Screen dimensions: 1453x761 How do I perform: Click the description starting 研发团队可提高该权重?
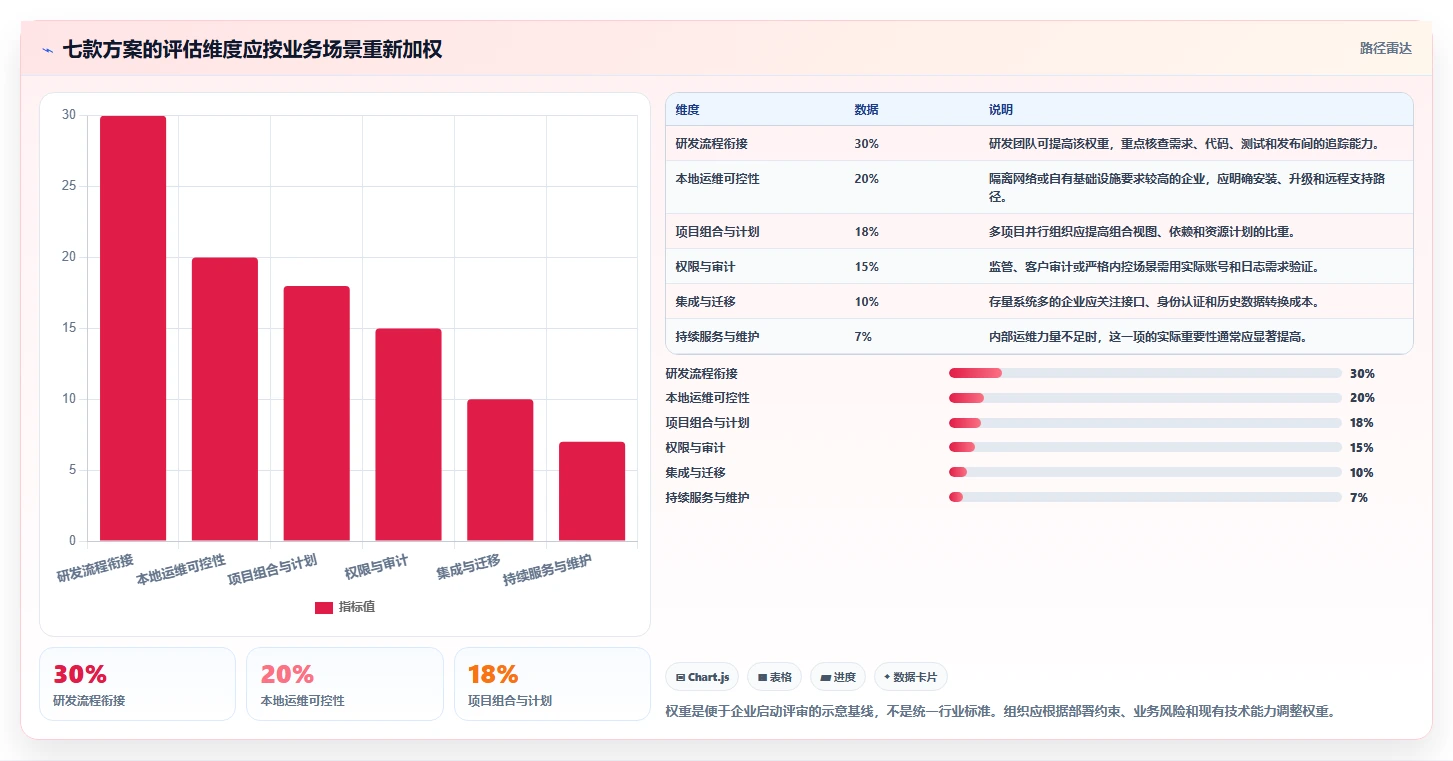(x=1184, y=144)
